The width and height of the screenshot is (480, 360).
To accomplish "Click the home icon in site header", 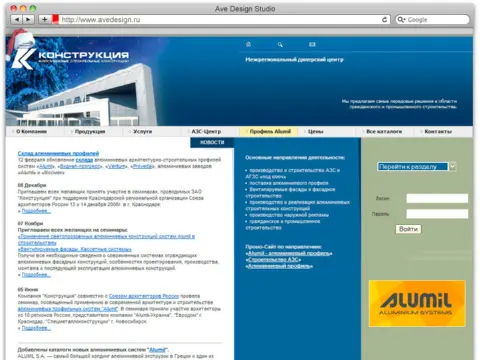I will [x=248, y=44].
